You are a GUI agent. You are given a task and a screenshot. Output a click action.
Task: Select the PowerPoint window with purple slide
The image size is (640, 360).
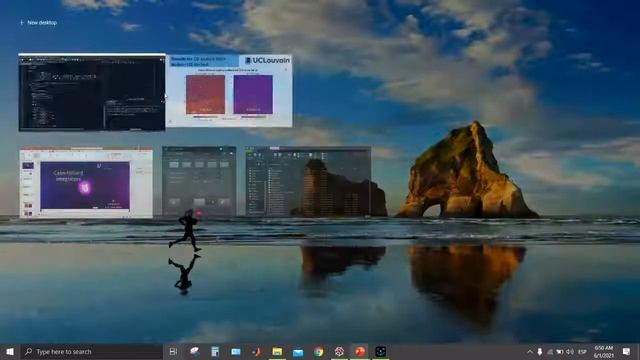[86, 182]
